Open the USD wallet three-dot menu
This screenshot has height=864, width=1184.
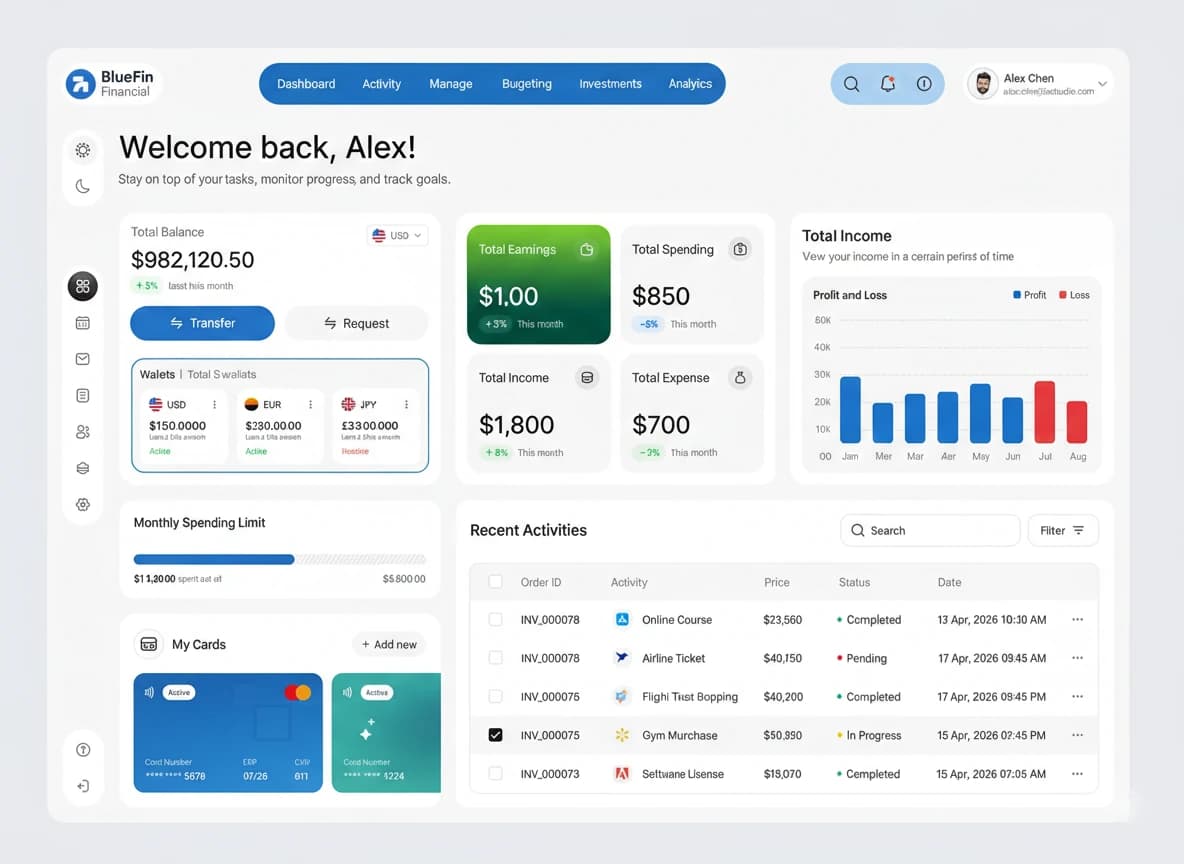(214, 405)
